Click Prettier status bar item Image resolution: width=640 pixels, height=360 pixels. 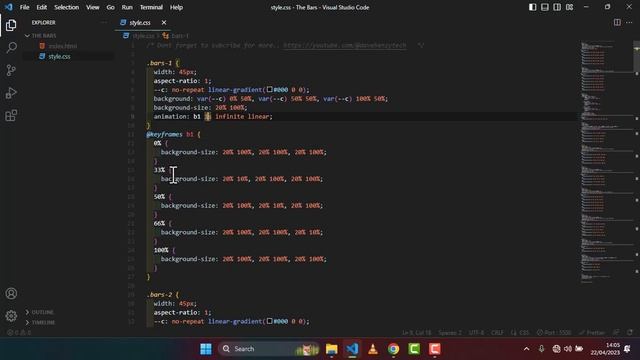tap(592, 332)
